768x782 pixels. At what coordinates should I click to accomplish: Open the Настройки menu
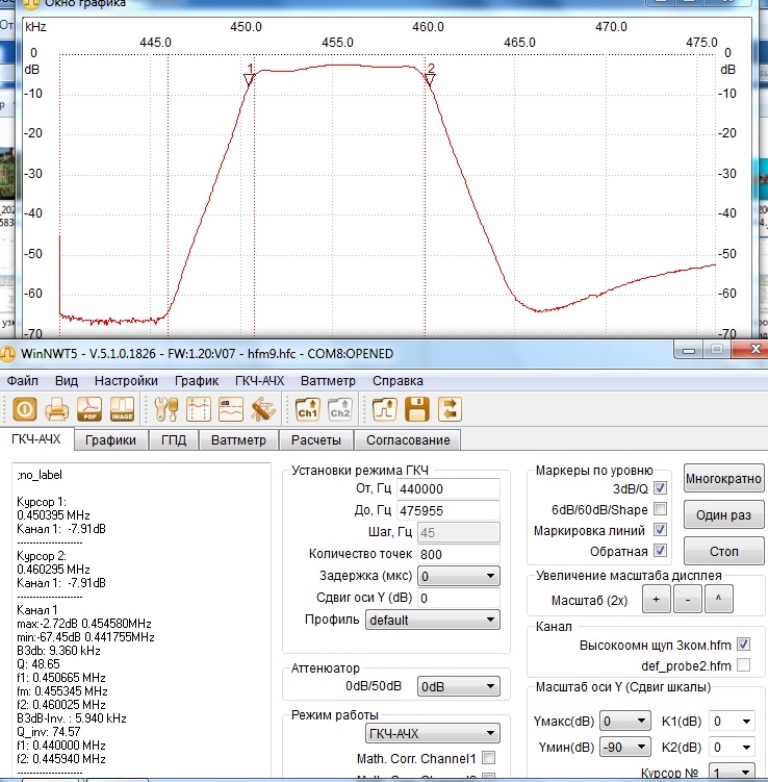126,380
